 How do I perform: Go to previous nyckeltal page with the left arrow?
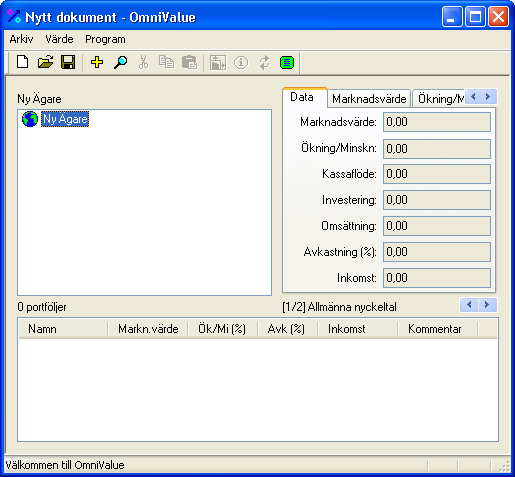[x=469, y=305]
